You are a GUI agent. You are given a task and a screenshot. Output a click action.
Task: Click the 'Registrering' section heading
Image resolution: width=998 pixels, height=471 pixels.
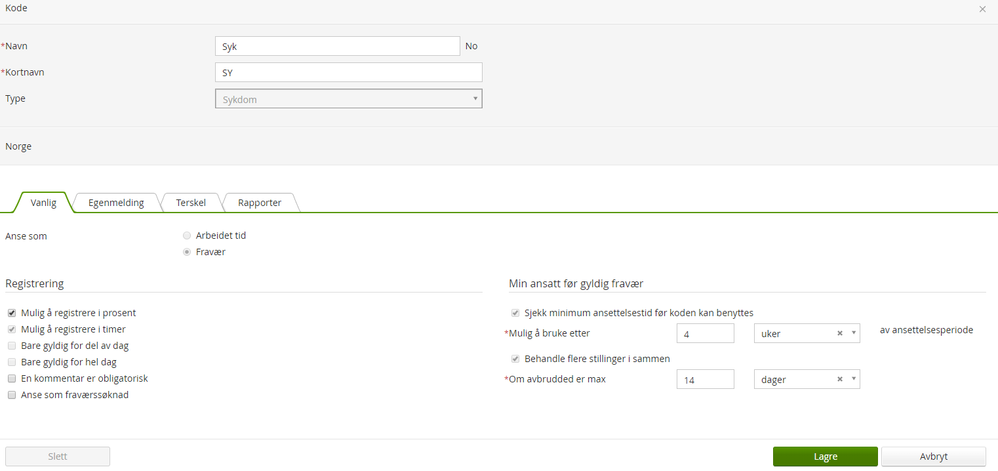[34, 284]
